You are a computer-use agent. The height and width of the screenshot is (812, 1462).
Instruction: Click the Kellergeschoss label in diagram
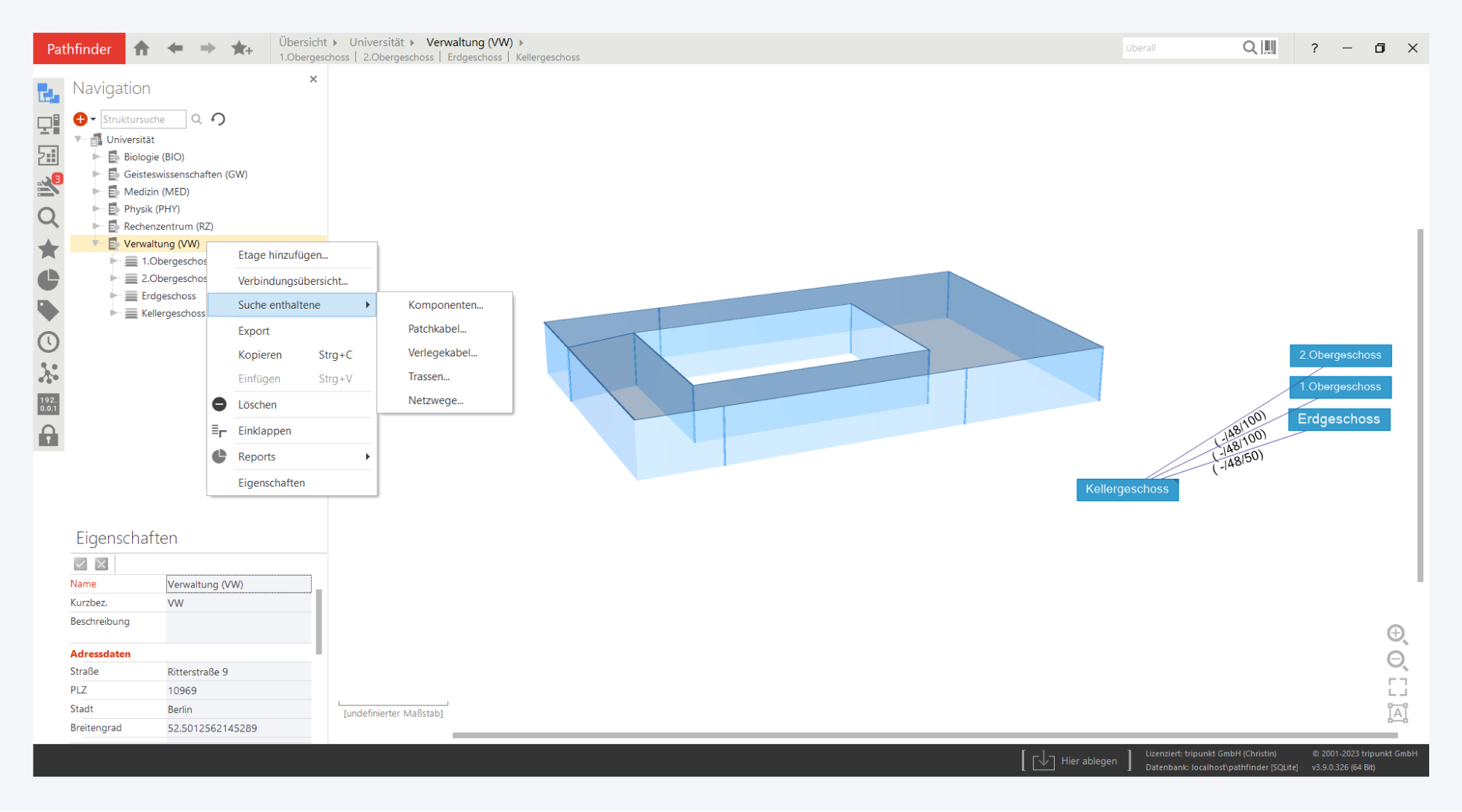[x=1126, y=489]
